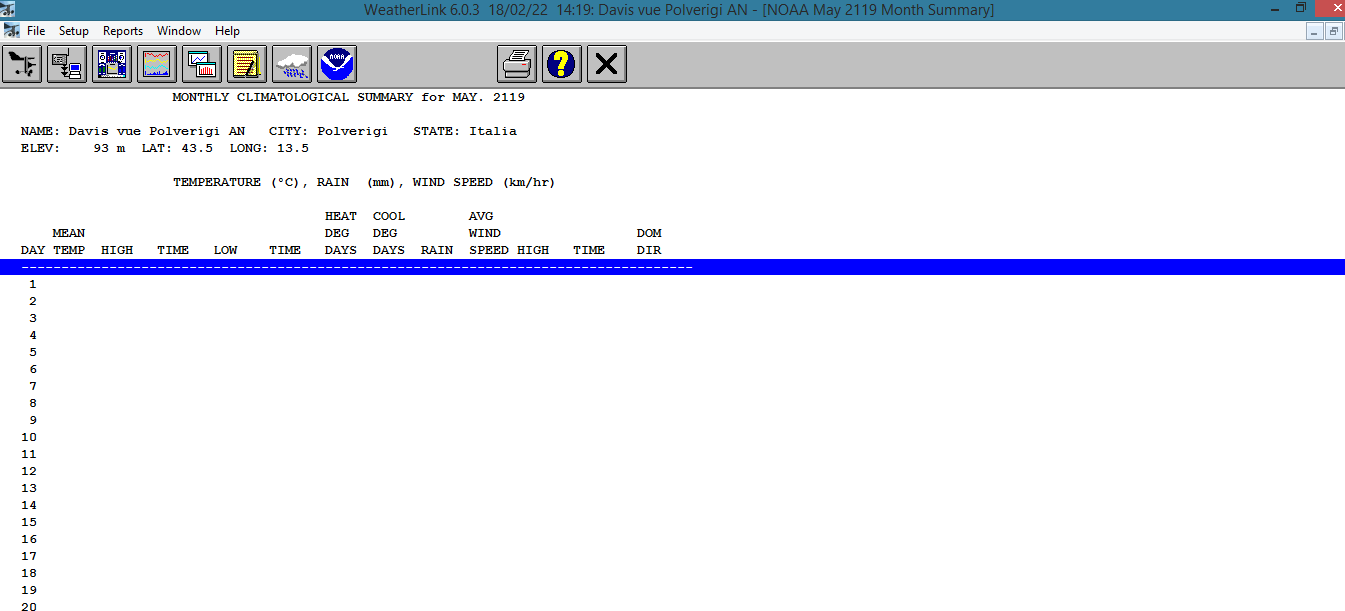Minimize the NOAA summary child window
This screenshot has width=1345, height=611.
[1315, 31]
